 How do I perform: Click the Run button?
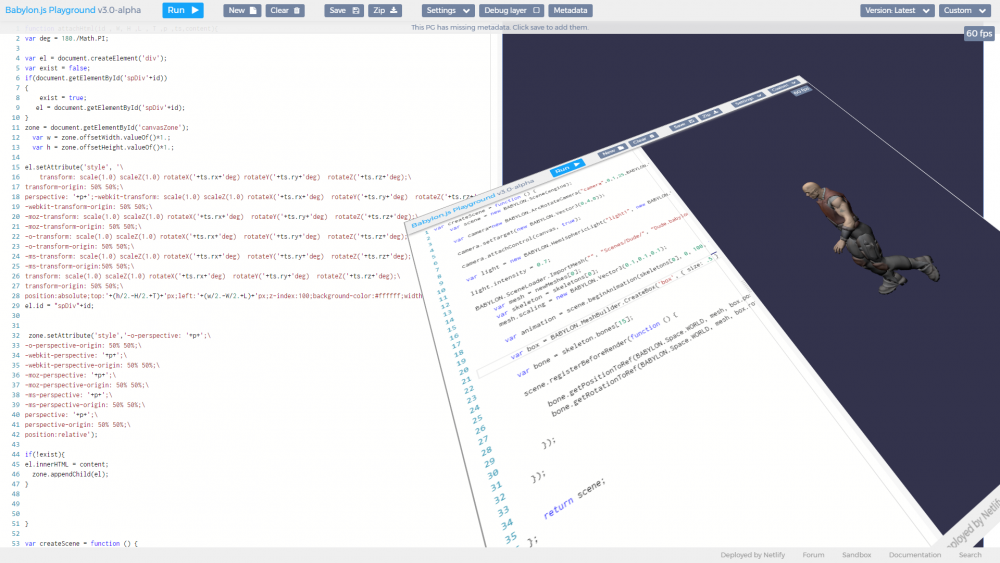coord(182,10)
